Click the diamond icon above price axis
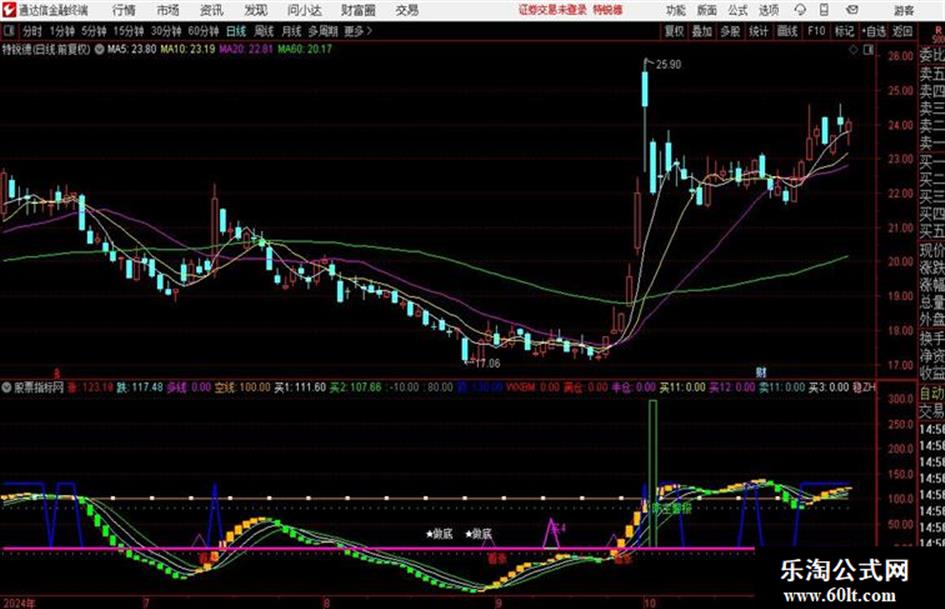This screenshot has height=609, width=945. [853, 51]
